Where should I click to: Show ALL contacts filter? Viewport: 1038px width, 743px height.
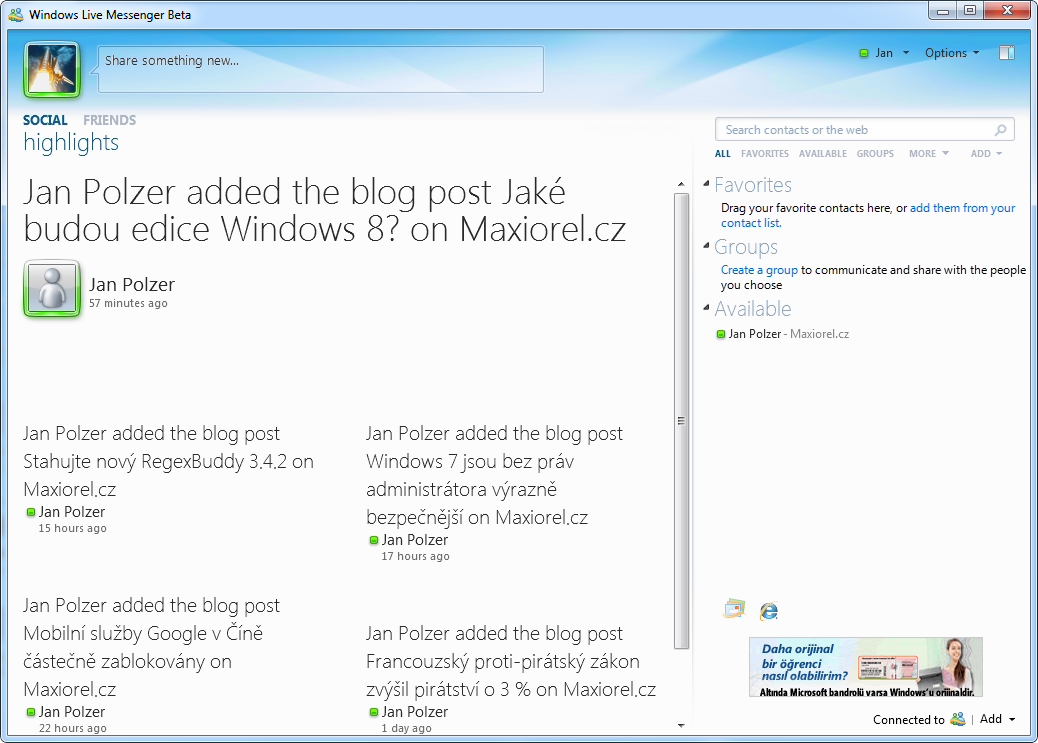coord(722,154)
